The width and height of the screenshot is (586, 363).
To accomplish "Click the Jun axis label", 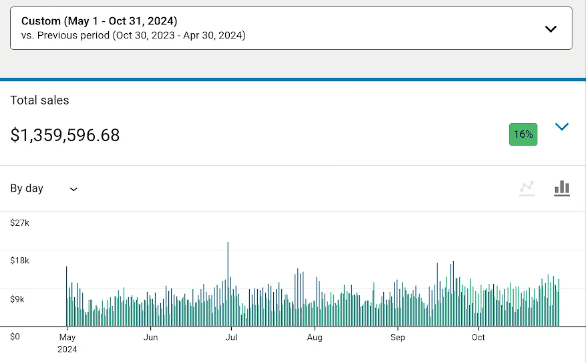I will (151, 337).
